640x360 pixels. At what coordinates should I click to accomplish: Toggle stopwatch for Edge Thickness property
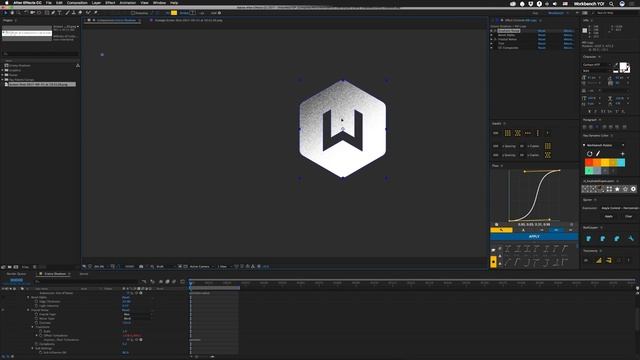tap(36, 302)
